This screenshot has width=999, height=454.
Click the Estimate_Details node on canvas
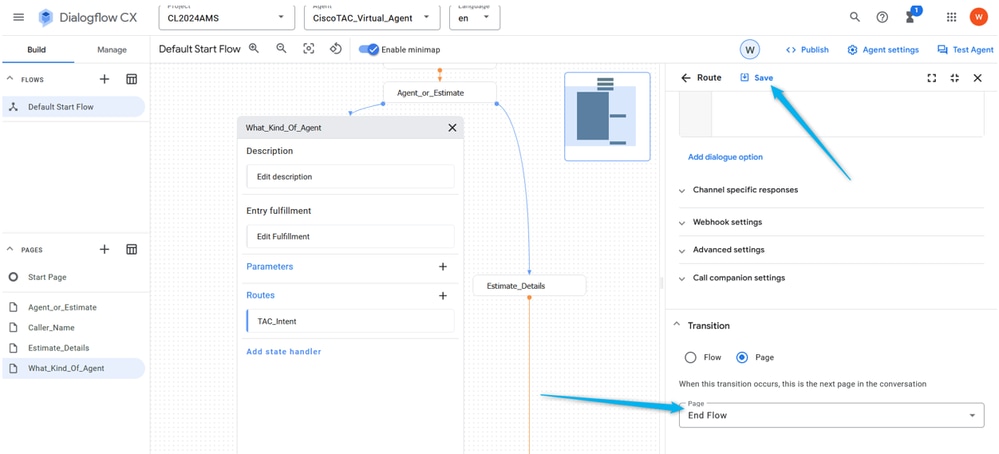[x=529, y=286]
